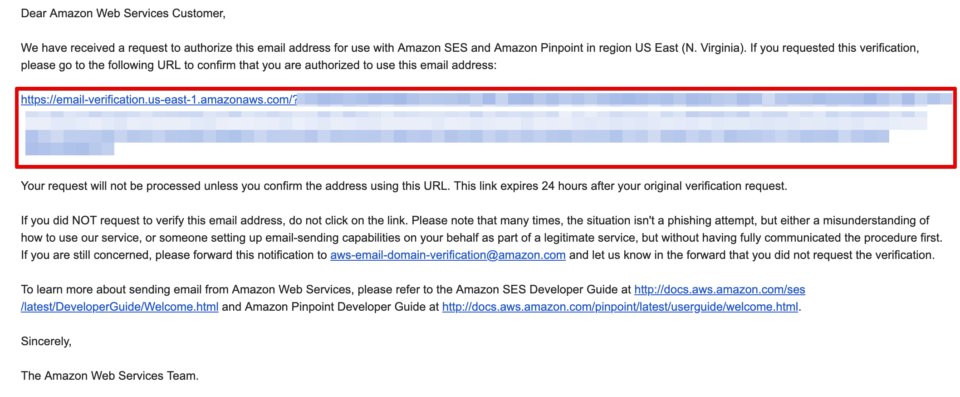This screenshot has width=960, height=397.
Task: Open the Pinpoint userguide welcome.html link
Action: (x=620, y=307)
